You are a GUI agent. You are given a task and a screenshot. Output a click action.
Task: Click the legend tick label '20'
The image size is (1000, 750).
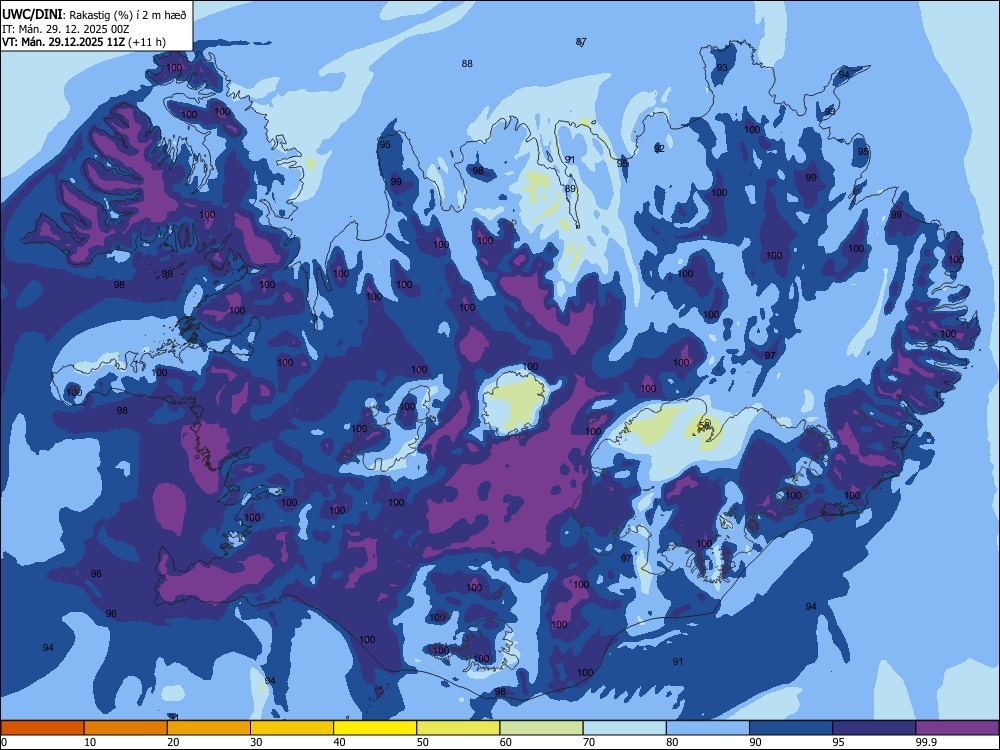[x=173, y=742]
